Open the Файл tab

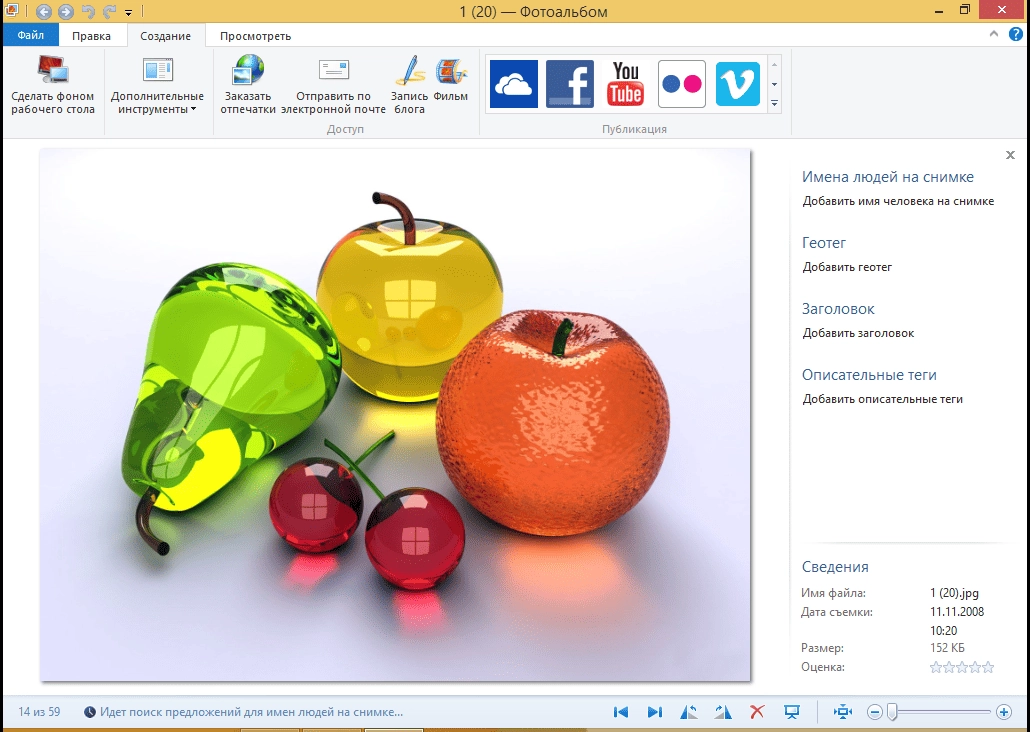coord(30,35)
